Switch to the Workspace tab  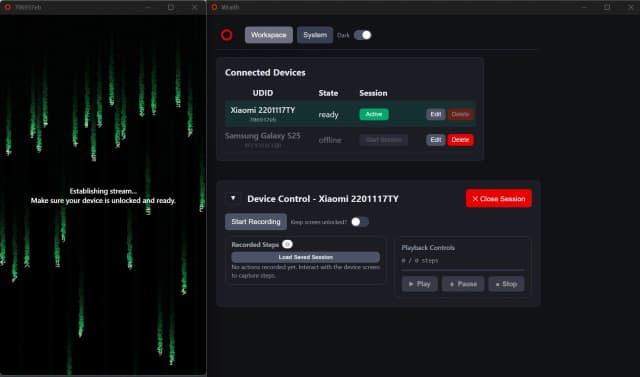click(x=269, y=35)
